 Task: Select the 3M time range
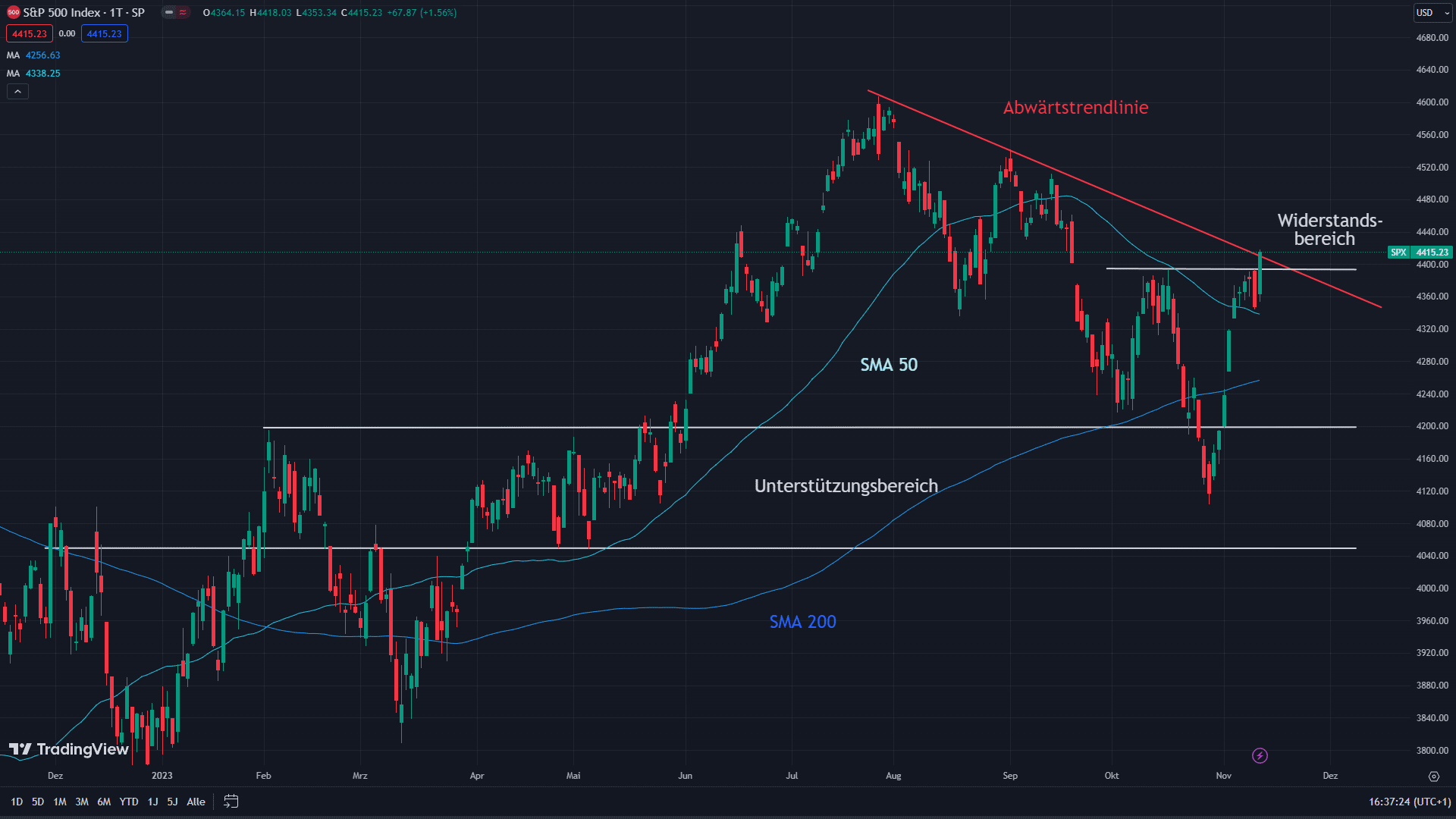pyautogui.click(x=82, y=802)
